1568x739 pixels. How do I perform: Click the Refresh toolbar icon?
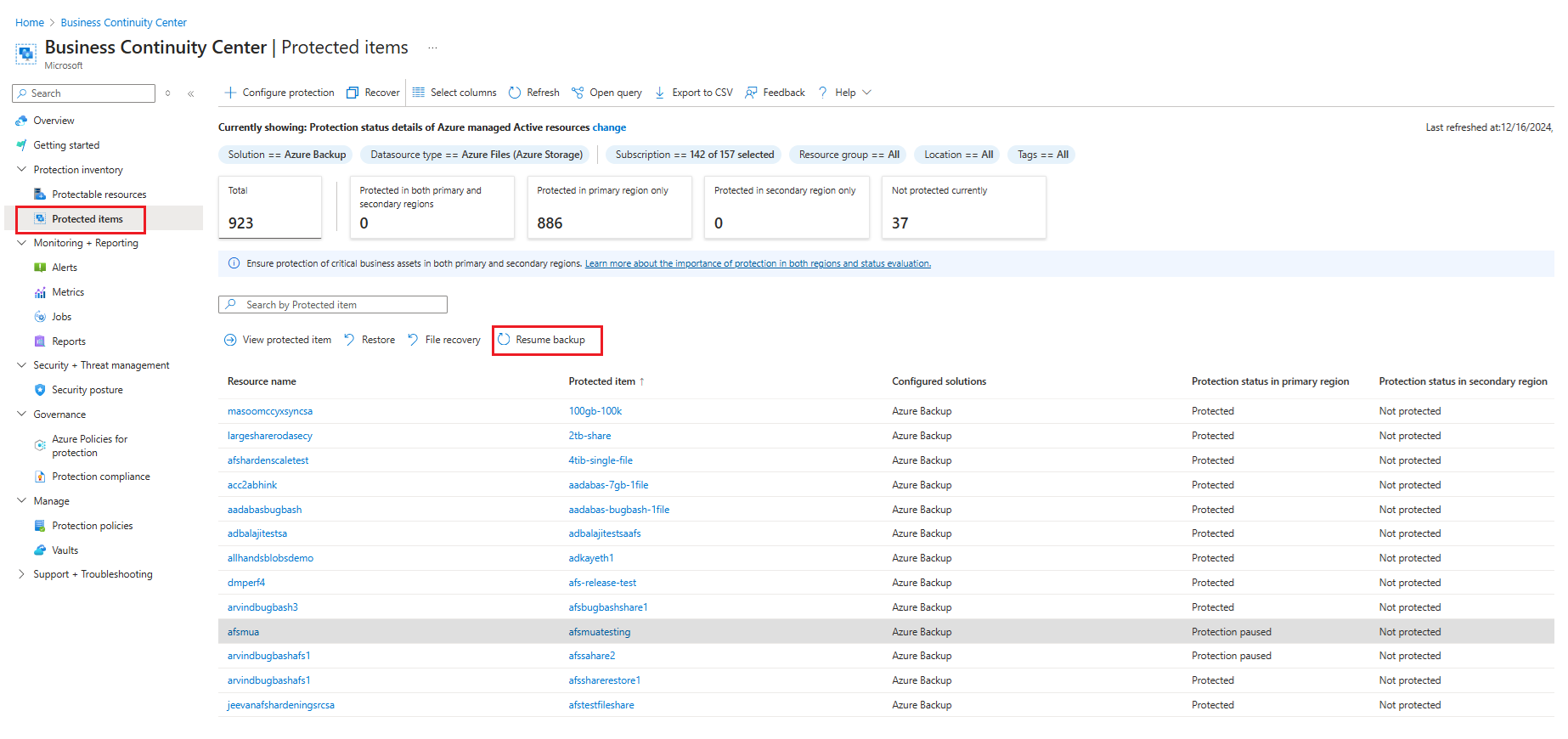click(515, 93)
